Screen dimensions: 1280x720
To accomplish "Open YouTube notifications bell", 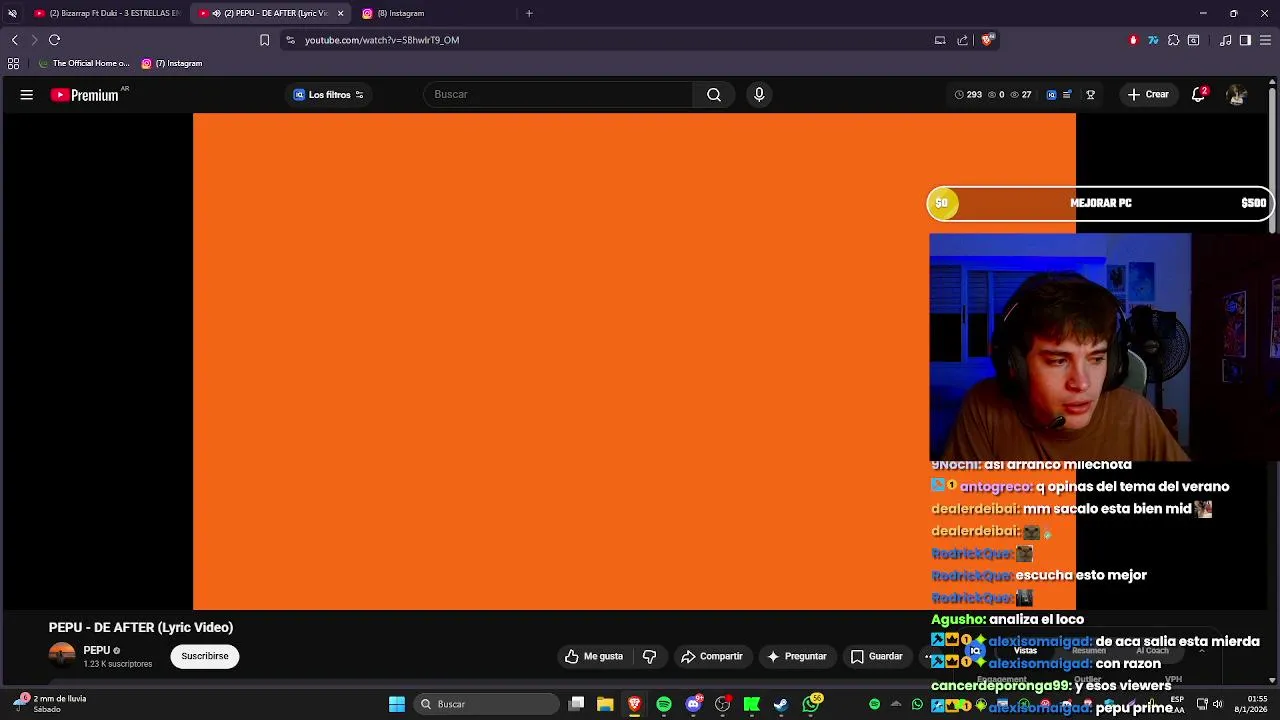I will [1198, 95].
